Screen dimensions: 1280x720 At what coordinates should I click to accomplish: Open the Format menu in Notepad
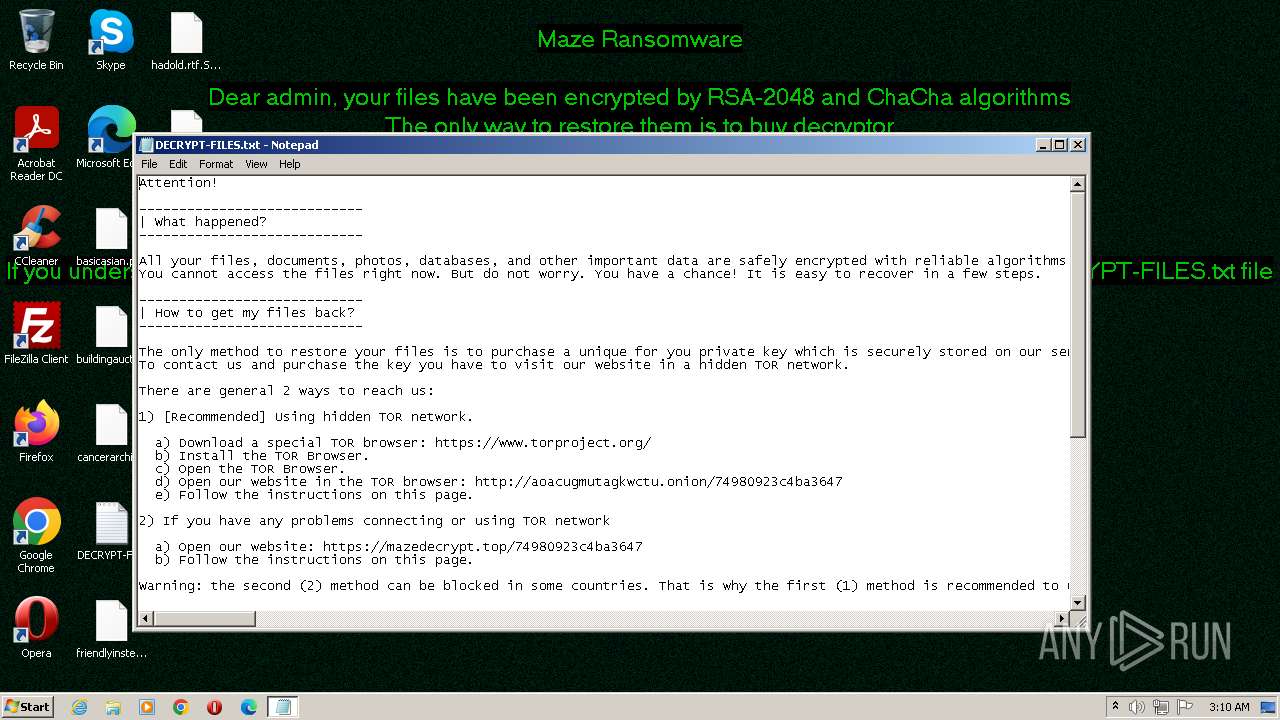point(216,164)
